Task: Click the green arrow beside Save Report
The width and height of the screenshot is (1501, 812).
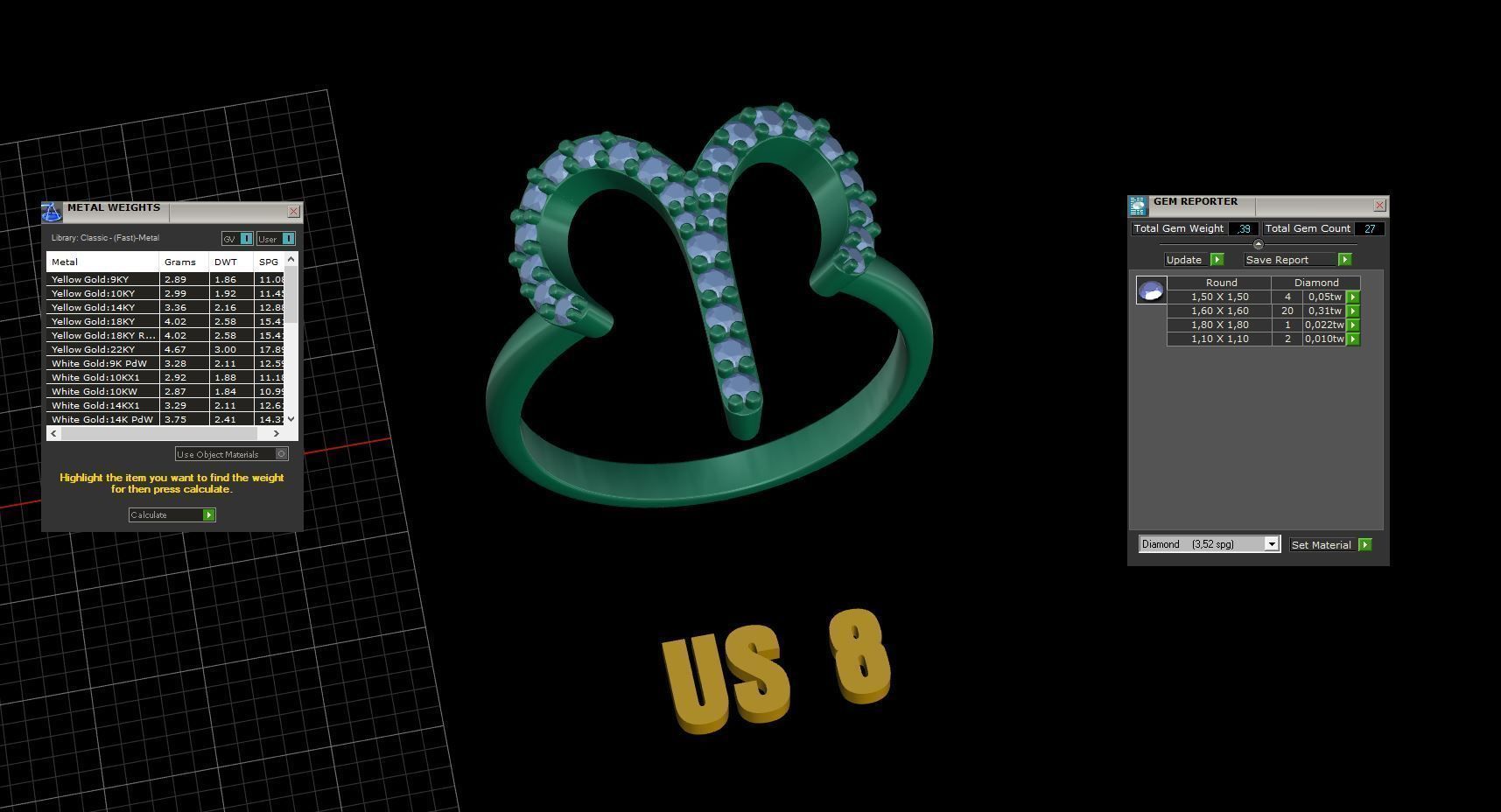Action: pos(1345,260)
